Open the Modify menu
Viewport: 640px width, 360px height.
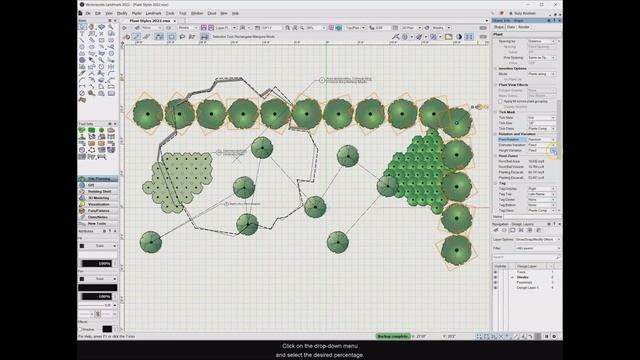[122, 13]
